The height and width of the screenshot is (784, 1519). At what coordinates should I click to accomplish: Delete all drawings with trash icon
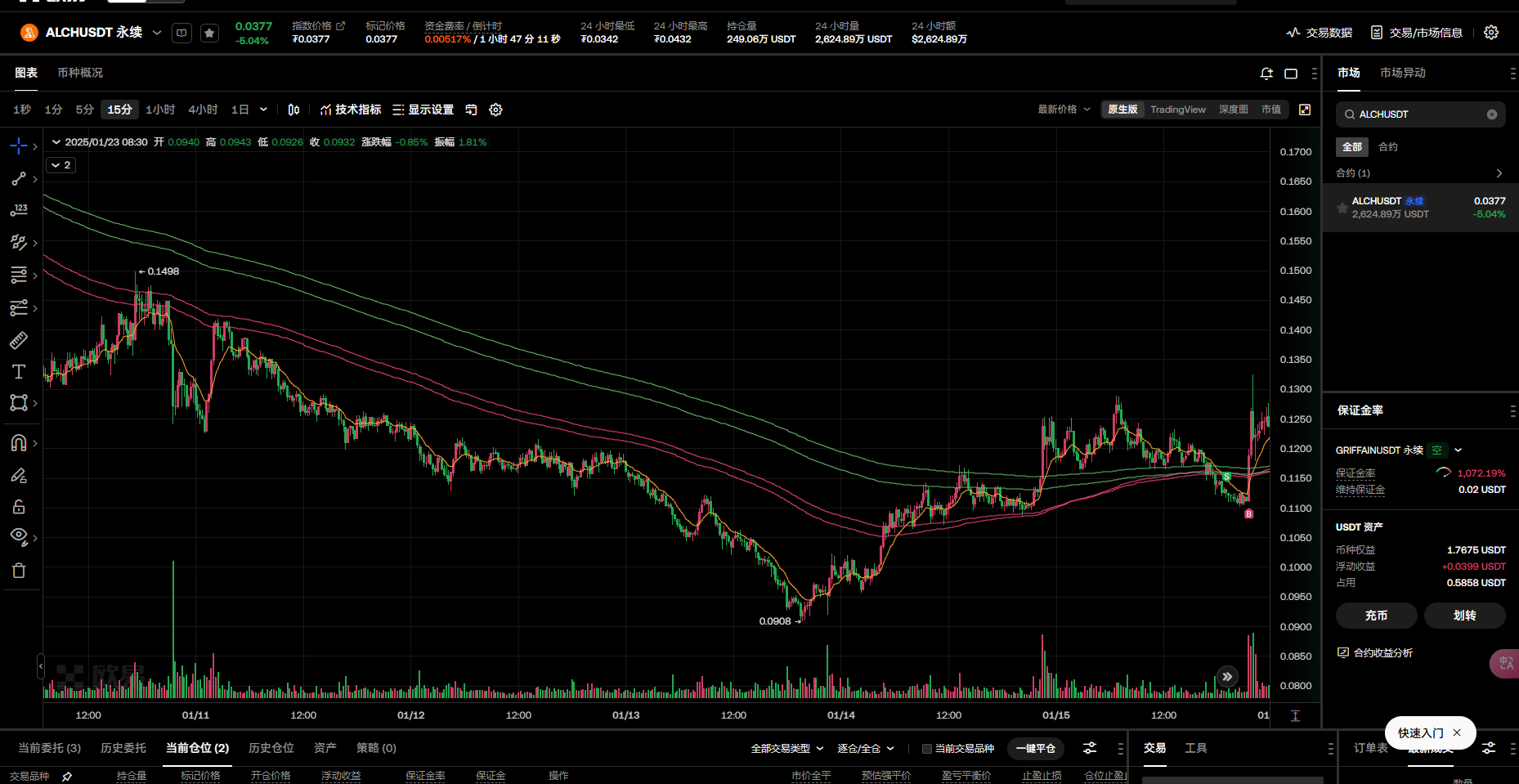18,571
